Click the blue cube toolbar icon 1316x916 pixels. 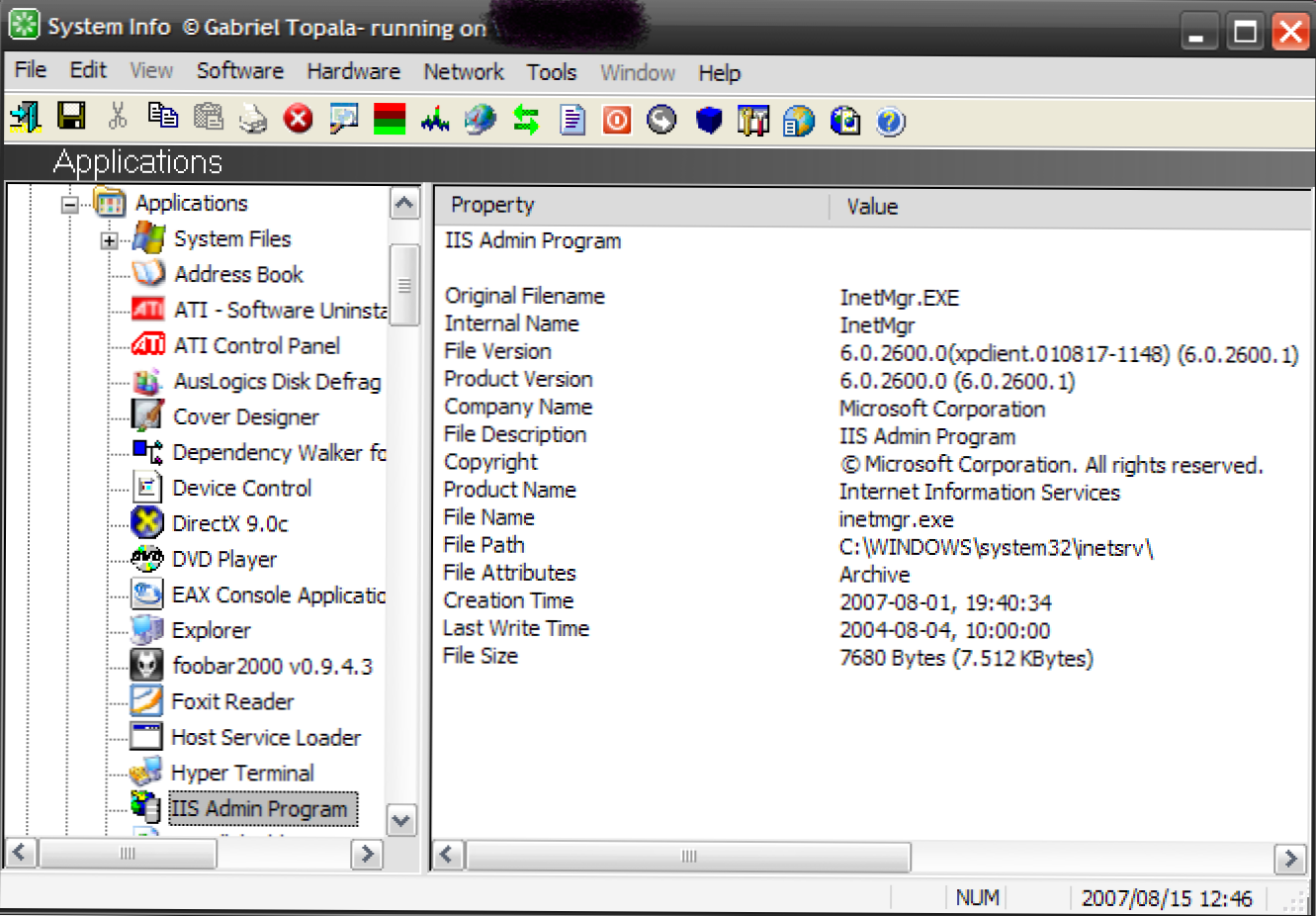coord(709,121)
